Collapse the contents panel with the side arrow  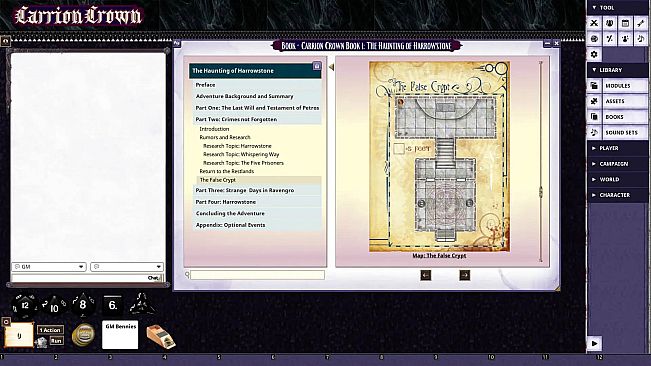click(331, 67)
